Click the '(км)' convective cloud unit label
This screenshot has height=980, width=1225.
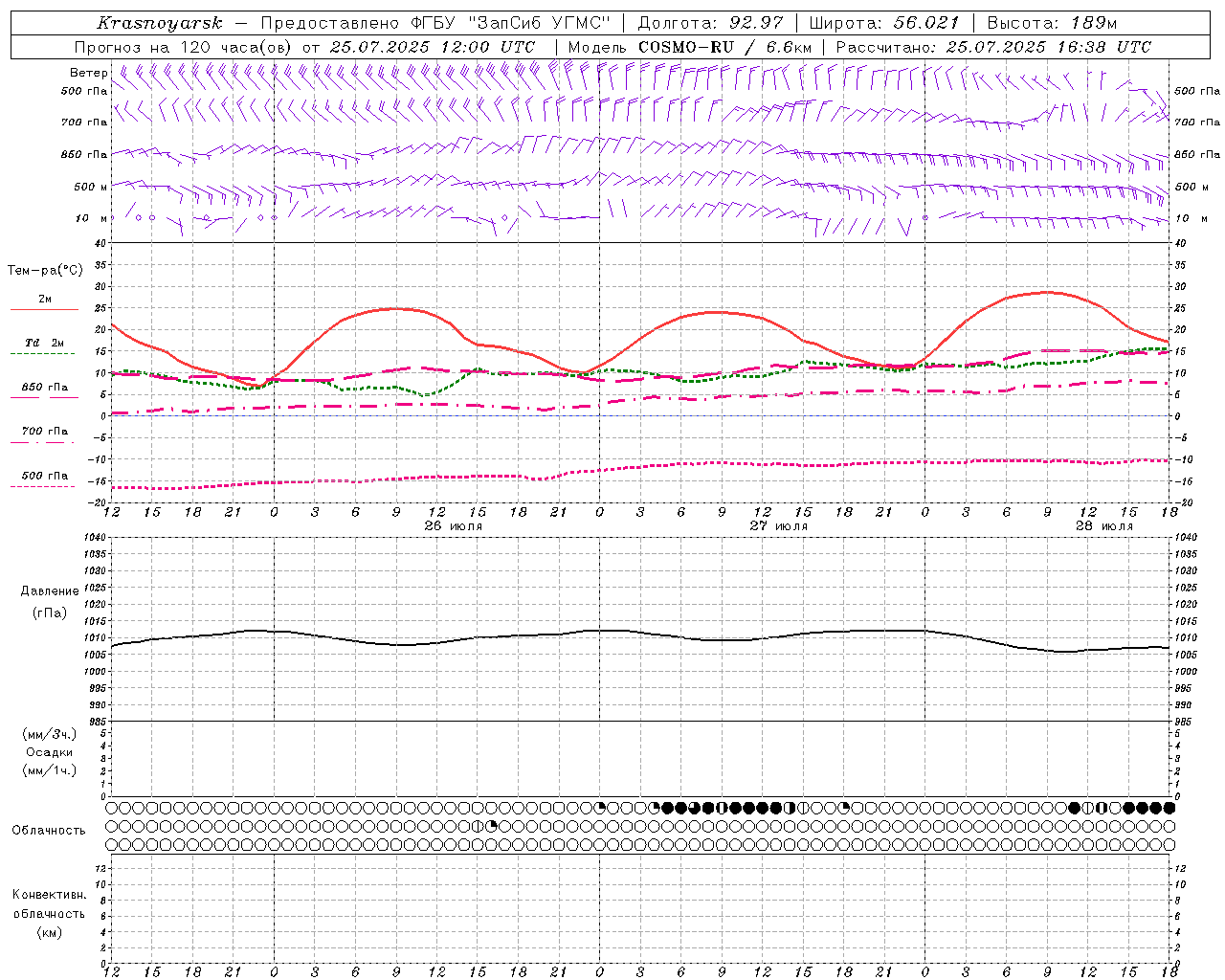(x=49, y=932)
